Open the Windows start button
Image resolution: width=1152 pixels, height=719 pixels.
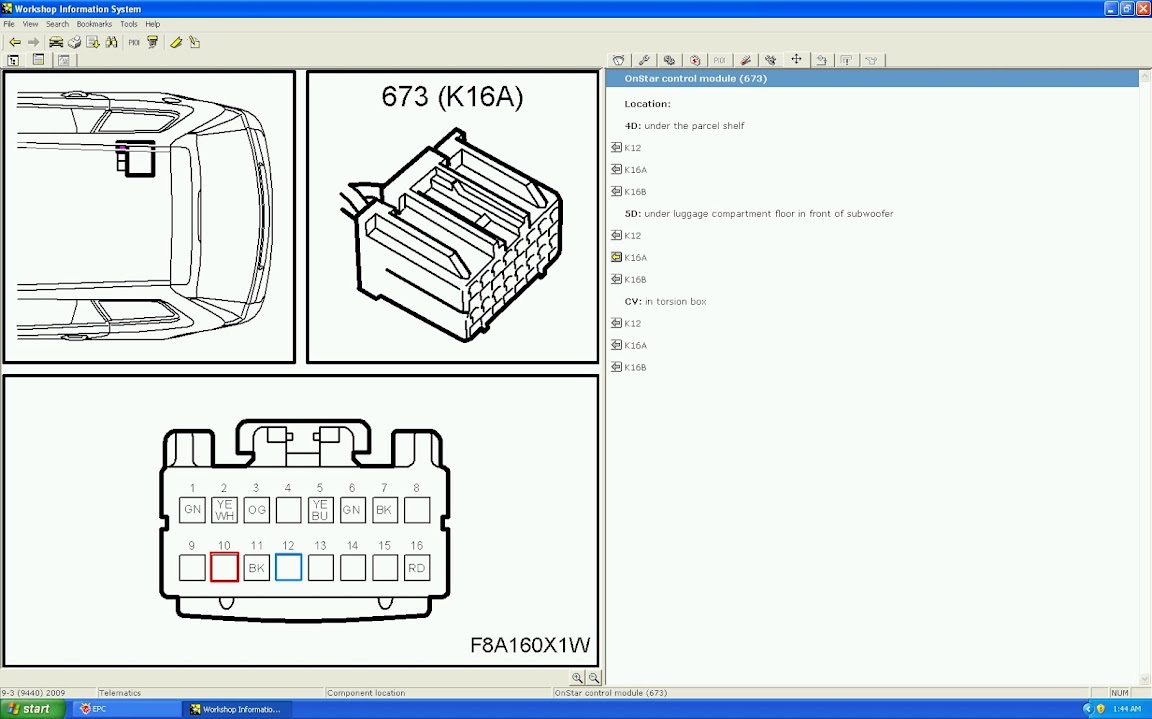coord(33,709)
